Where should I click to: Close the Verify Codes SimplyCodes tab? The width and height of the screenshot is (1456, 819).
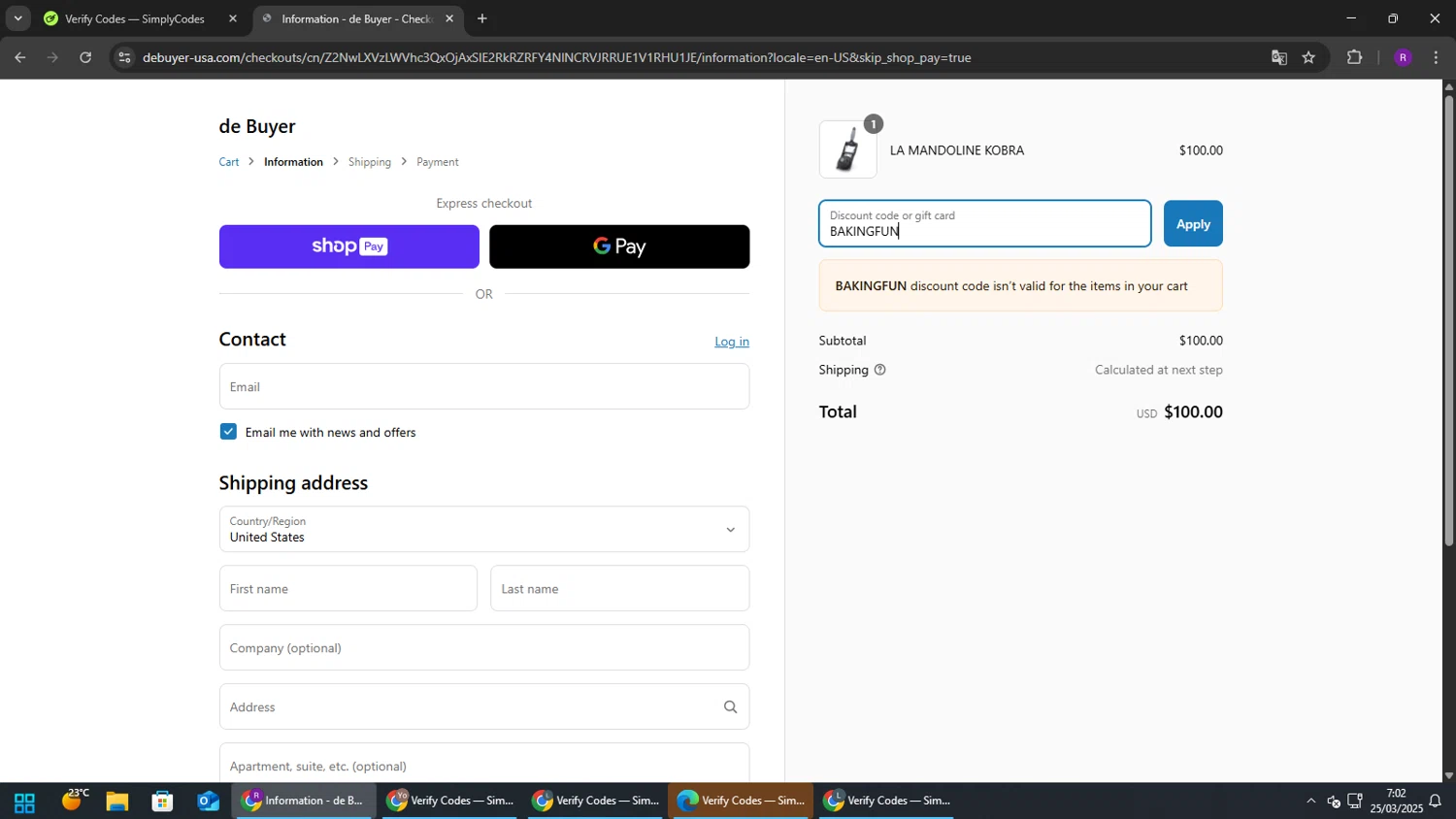click(x=233, y=18)
